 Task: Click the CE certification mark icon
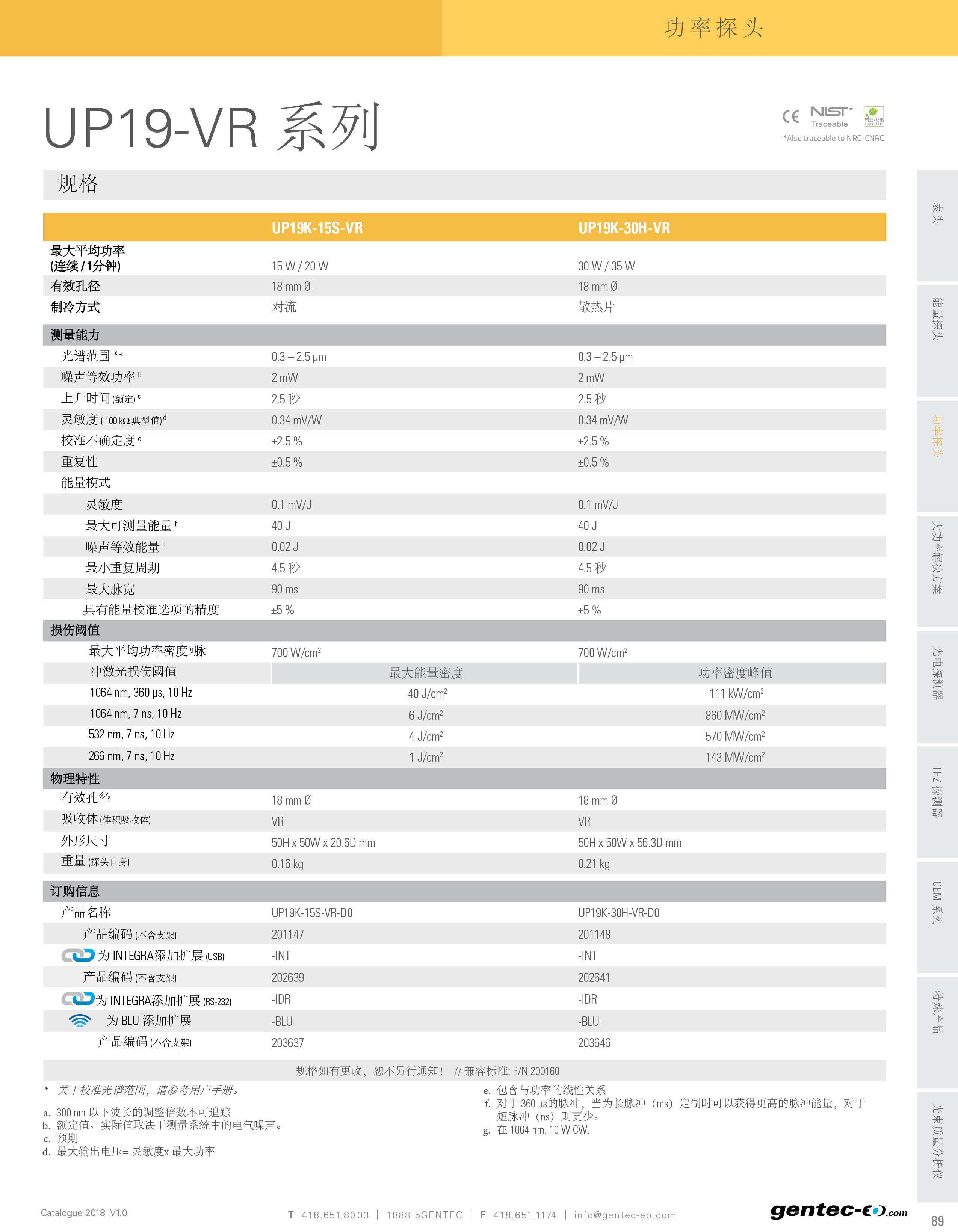point(790,116)
